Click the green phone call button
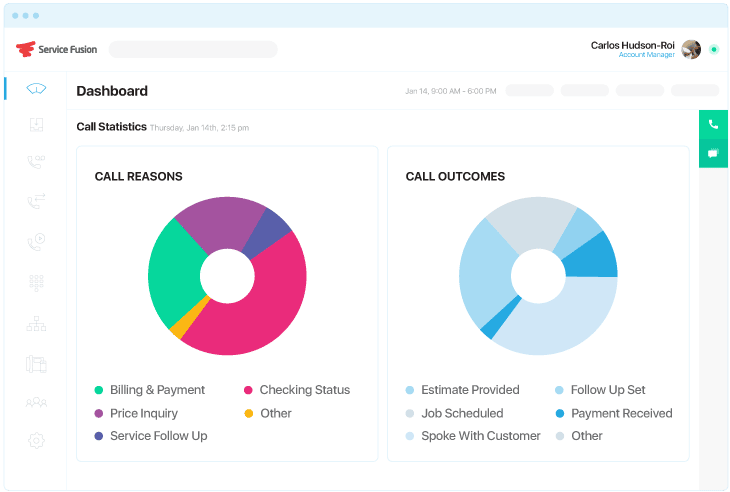 [713, 125]
